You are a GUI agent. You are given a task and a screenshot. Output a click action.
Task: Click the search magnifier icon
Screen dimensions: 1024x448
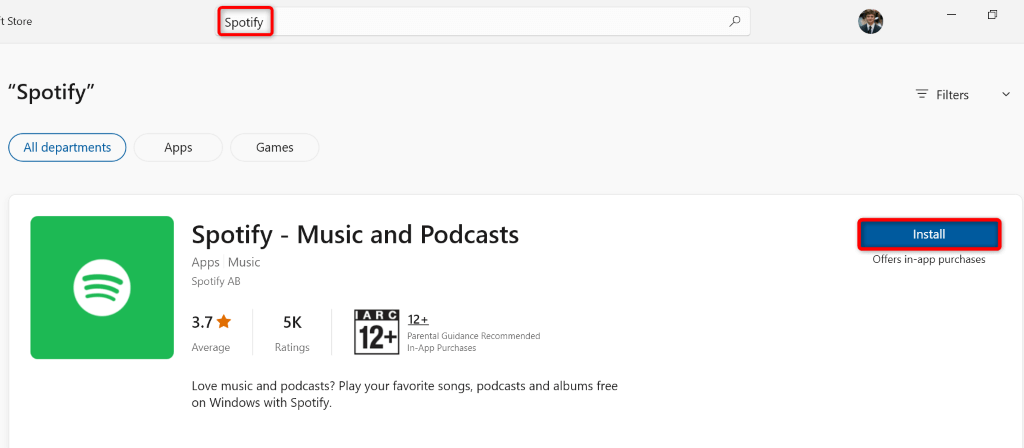735,21
